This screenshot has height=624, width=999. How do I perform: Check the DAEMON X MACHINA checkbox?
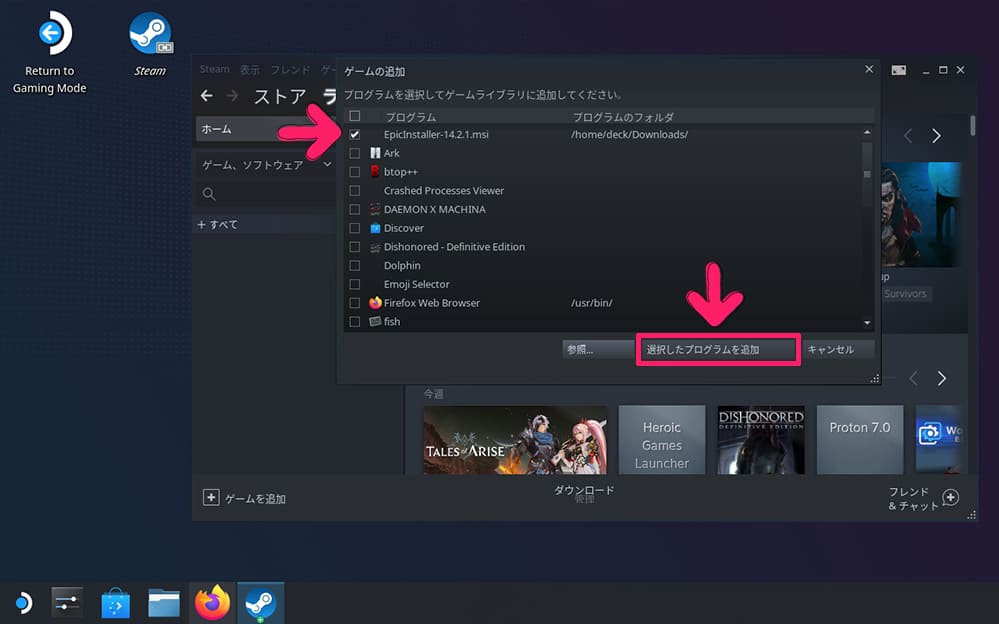pos(355,209)
